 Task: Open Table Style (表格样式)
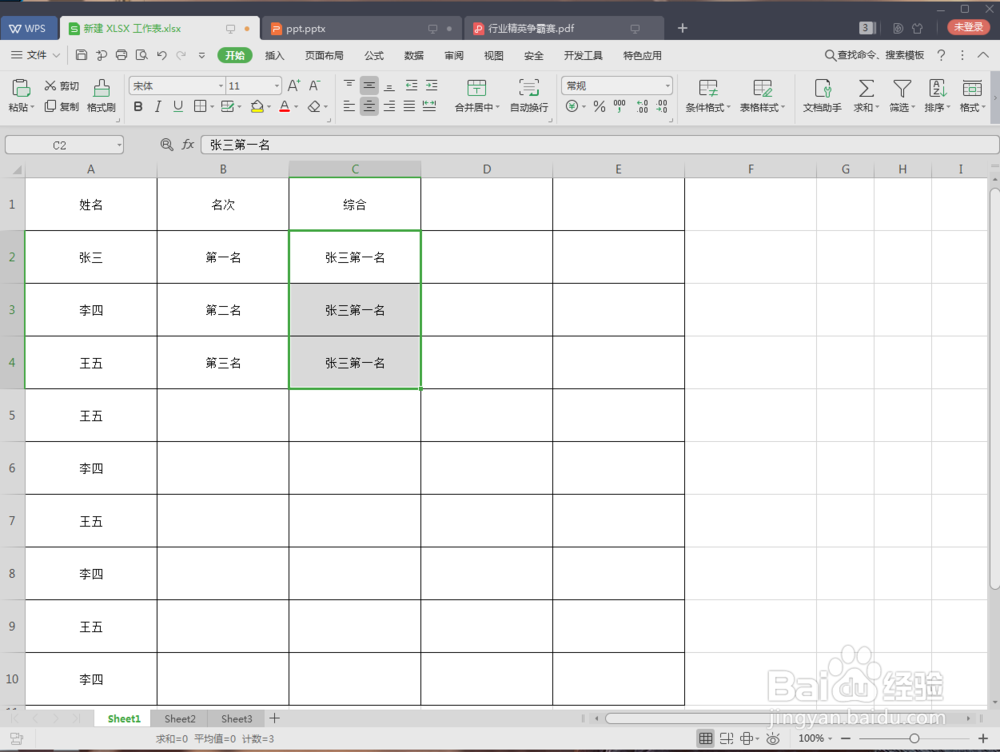click(x=762, y=96)
